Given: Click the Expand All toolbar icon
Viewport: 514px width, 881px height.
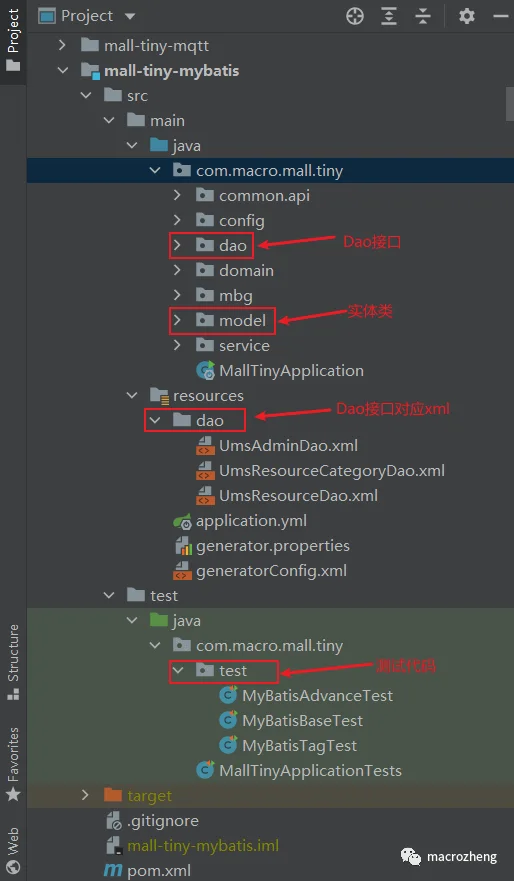Looking at the screenshot, I should [389, 16].
